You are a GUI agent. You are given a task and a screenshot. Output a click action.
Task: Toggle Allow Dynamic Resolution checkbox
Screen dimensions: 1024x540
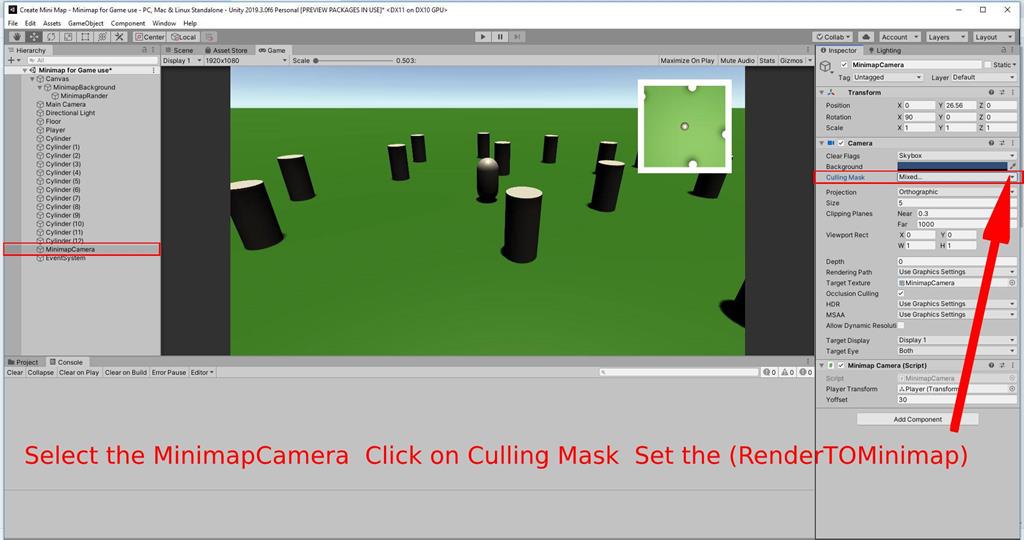[901, 325]
